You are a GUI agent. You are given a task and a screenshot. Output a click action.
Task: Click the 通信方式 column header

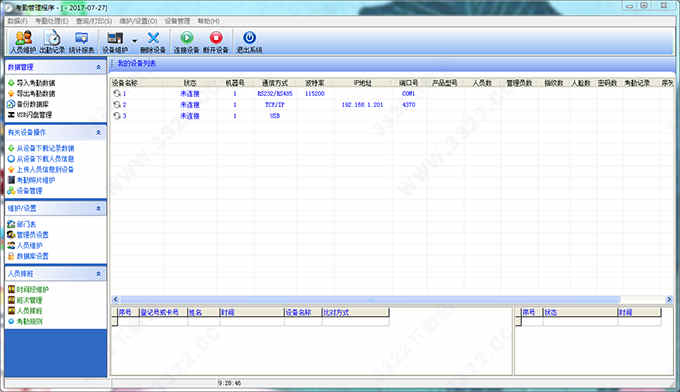[x=275, y=83]
